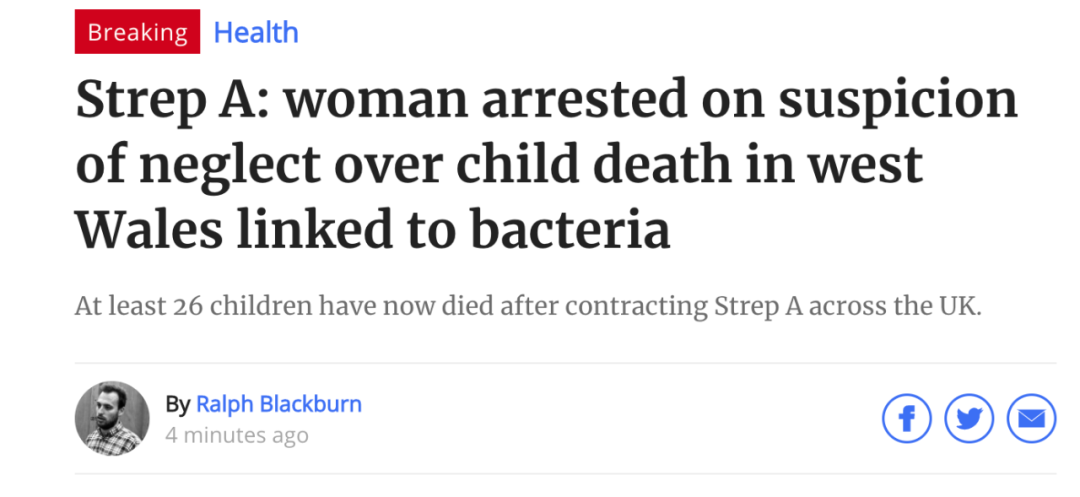Click the author's black-and-white profile photo
1080x497 pixels.
click(x=112, y=419)
